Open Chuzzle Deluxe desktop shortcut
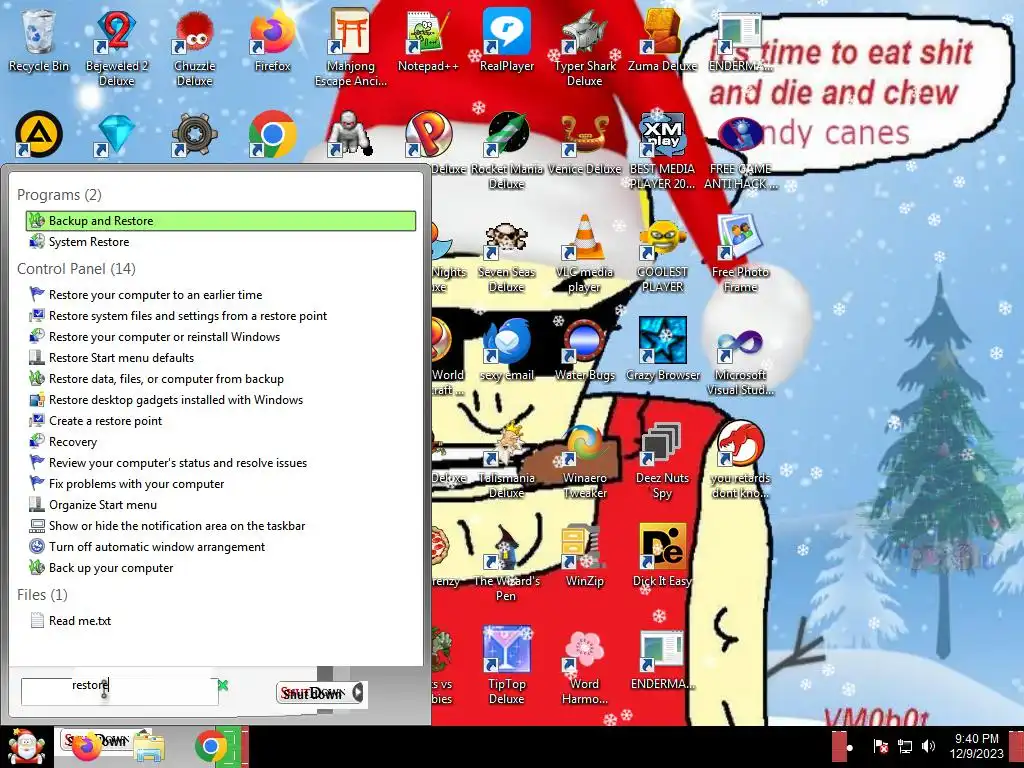Screen dimensions: 1024x768 (x=195, y=47)
